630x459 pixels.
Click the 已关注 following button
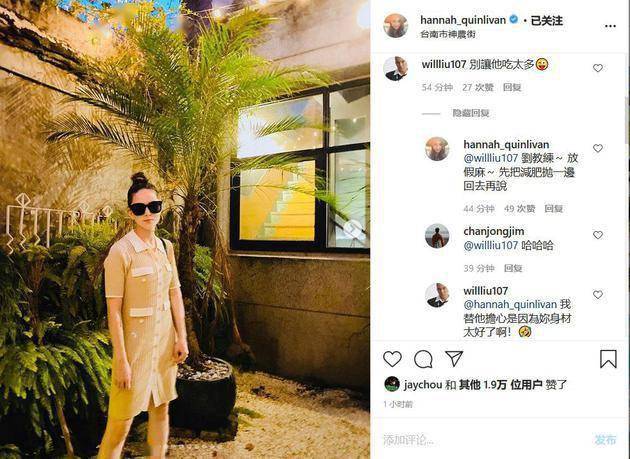pyautogui.click(x=546, y=20)
